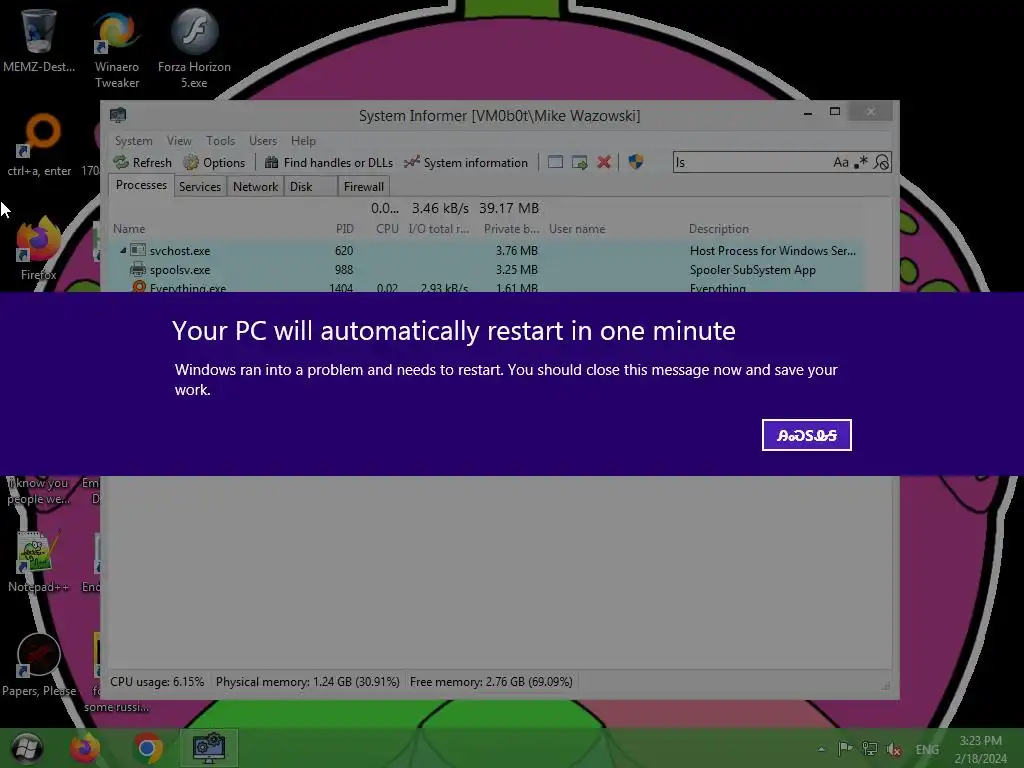The width and height of the screenshot is (1024, 768).
Task: Click 3.25 MB private bytes cell
Action: click(x=516, y=270)
